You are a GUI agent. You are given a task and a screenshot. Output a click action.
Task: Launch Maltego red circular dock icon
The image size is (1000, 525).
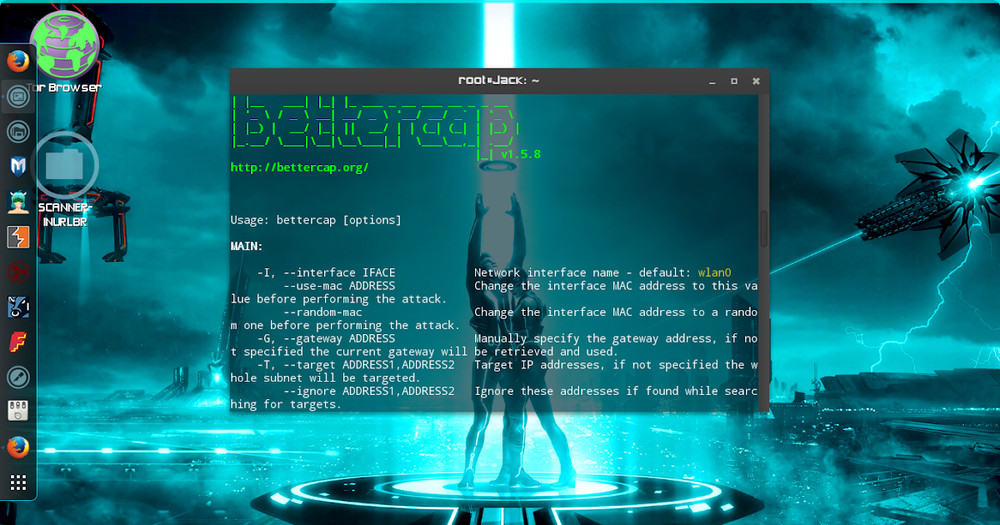(x=18, y=272)
